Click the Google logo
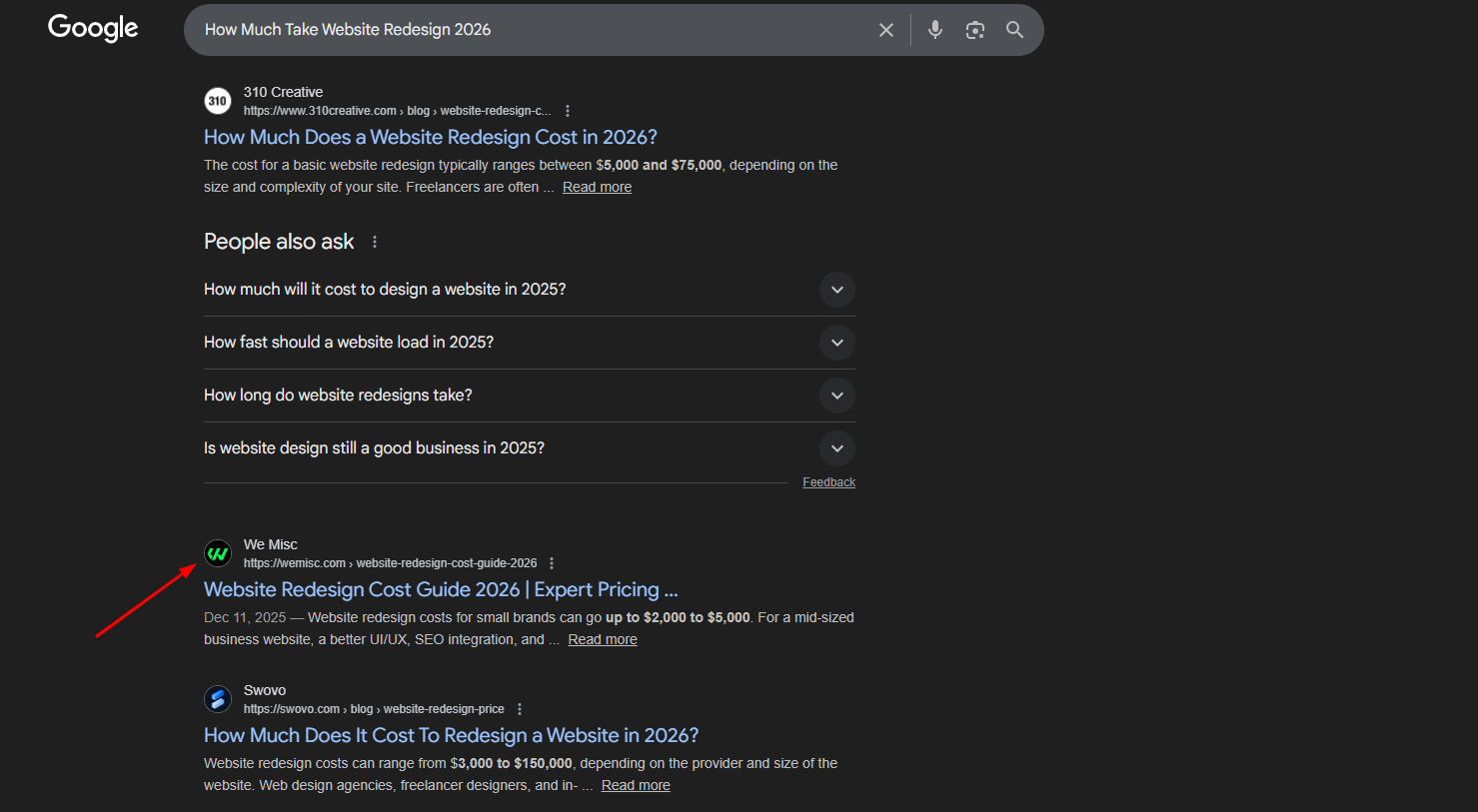Viewport: 1478px width, 812px height. tap(93, 28)
